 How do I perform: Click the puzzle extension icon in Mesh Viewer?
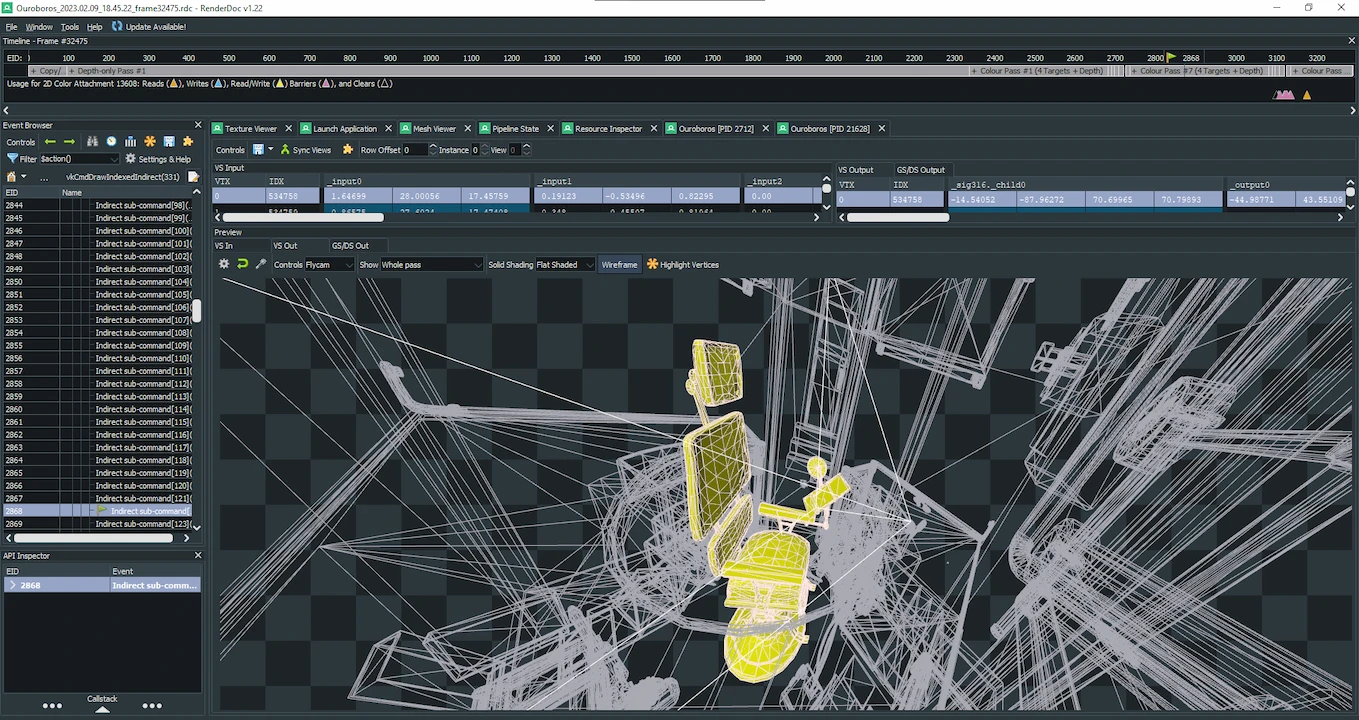pyautogui.click(x=348, y=150)
